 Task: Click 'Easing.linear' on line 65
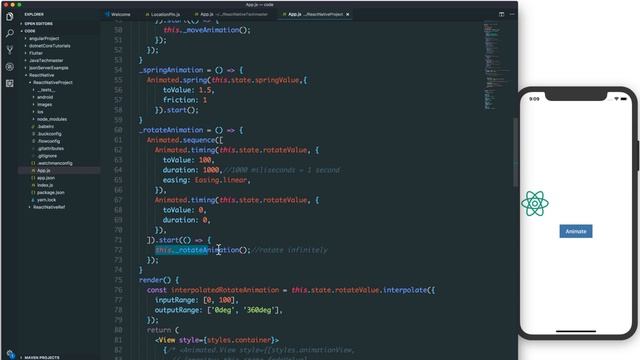(x=221, y=180)
